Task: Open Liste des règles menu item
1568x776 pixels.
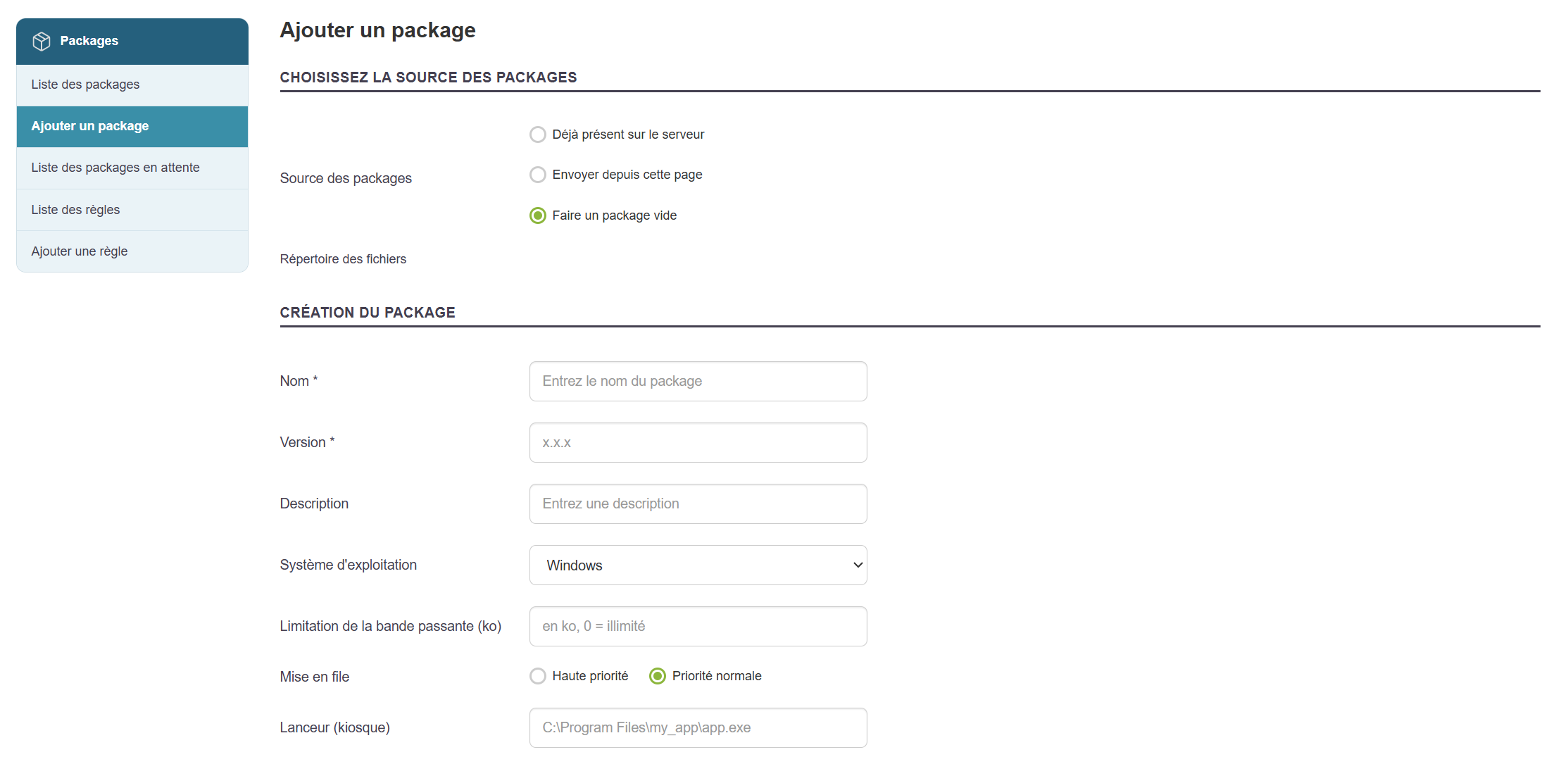Action: tap(75, 210)
